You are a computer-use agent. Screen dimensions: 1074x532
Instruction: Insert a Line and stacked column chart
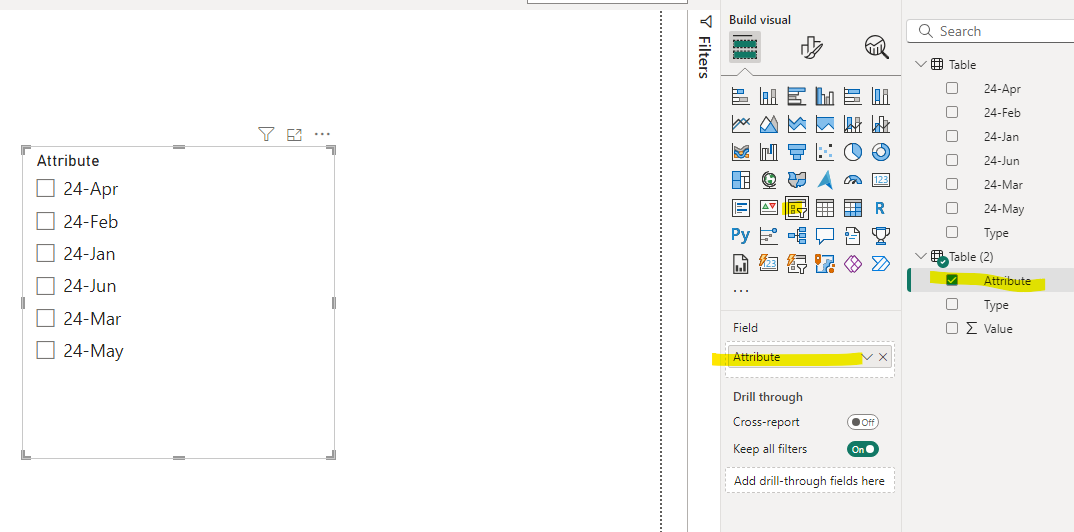(x=853, y=124)
